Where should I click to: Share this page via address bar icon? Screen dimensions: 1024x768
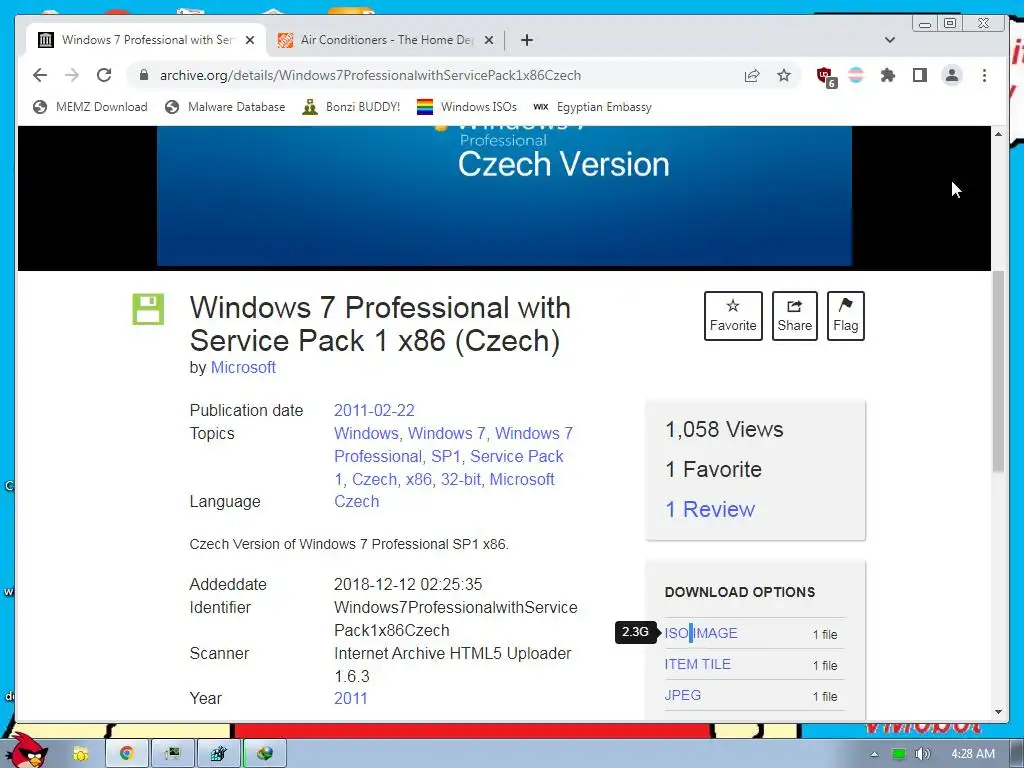pyautogui.click(x=752, y=75)
